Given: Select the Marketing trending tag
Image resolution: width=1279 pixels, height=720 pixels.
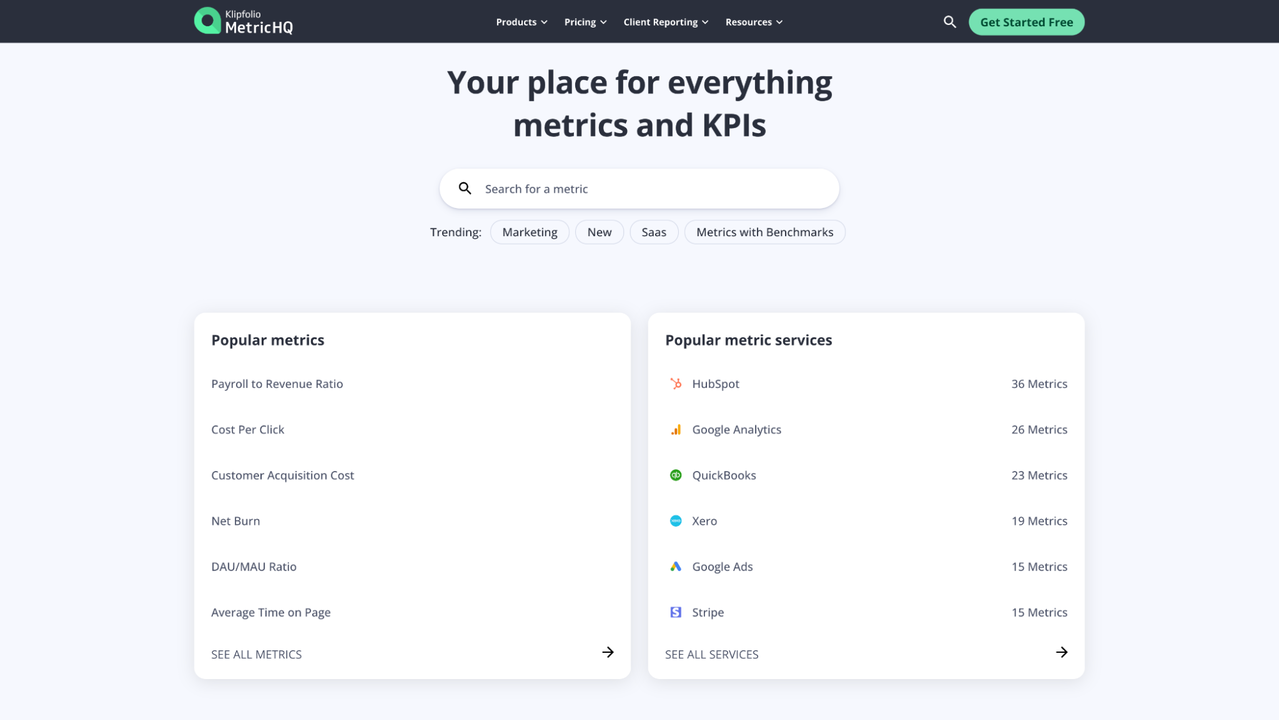Looking at the screenshot, I should [530, 232].
